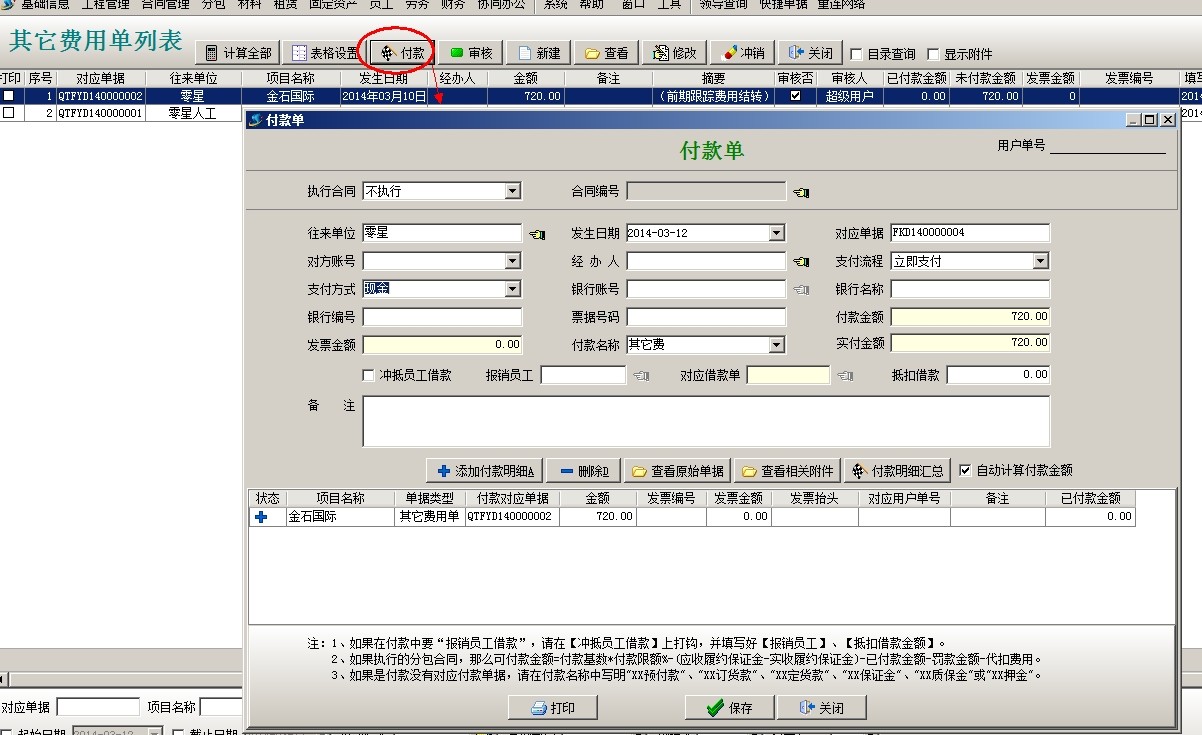The image size is (1202, 735).
Task: Click the lookup icon beside 往来单位 field
Action: coord(538,234)
